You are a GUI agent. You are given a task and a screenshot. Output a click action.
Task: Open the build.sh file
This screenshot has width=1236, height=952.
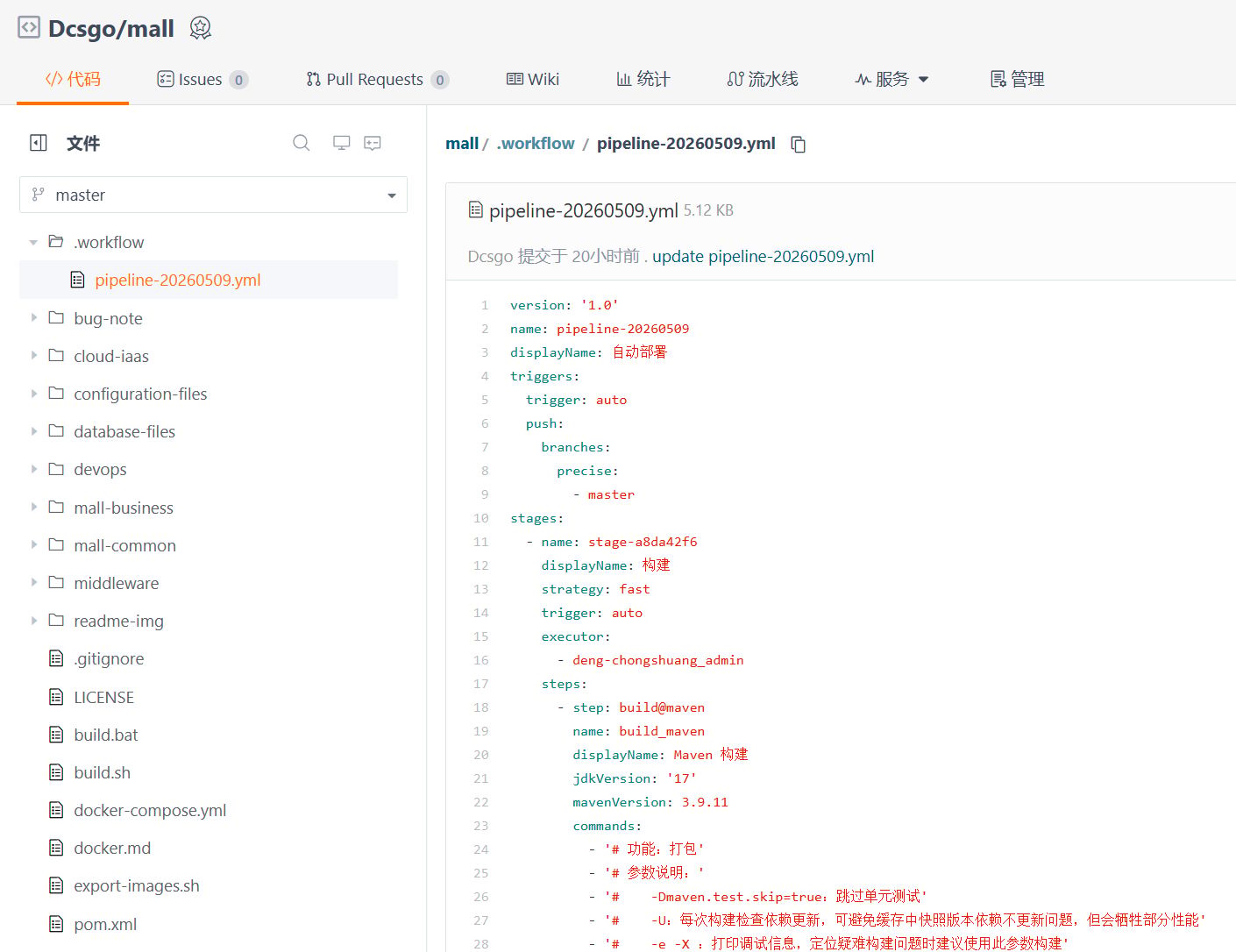[102, 772]
